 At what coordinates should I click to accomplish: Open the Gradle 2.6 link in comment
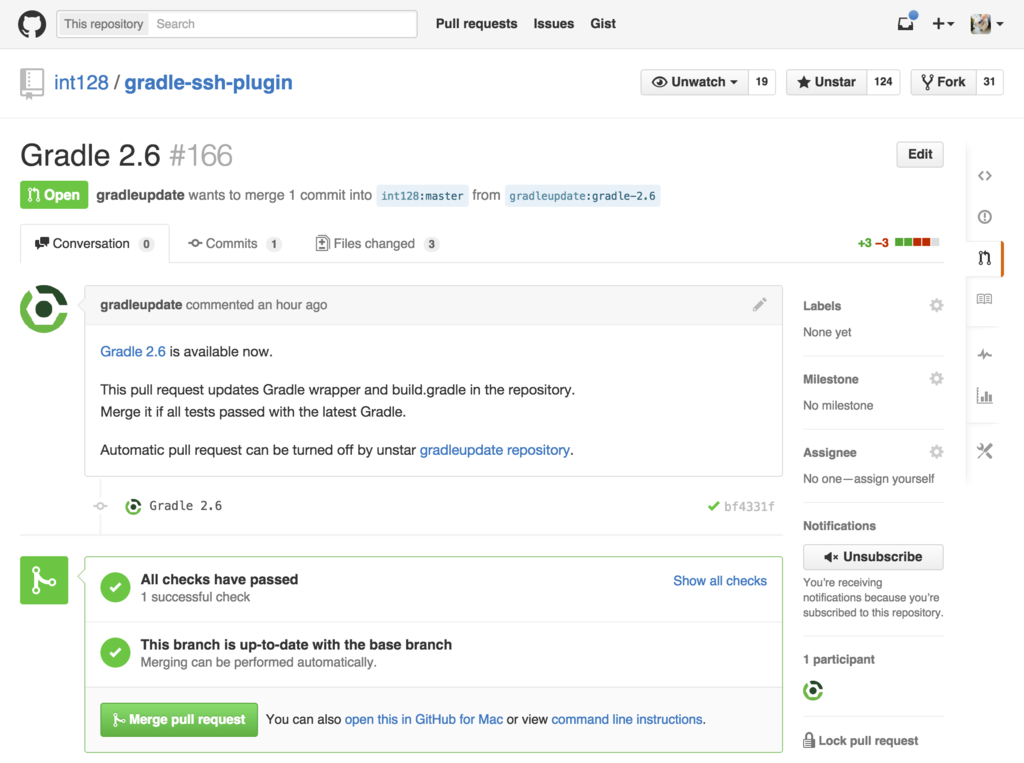click(133, 351)
